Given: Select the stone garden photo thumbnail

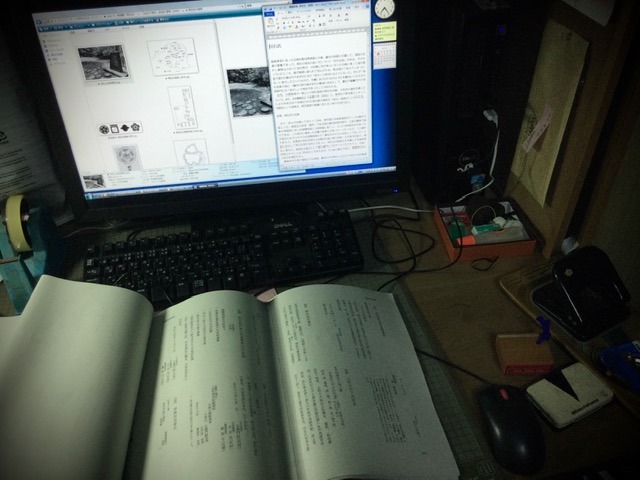Looking at the screenshot, I should 102,60.
